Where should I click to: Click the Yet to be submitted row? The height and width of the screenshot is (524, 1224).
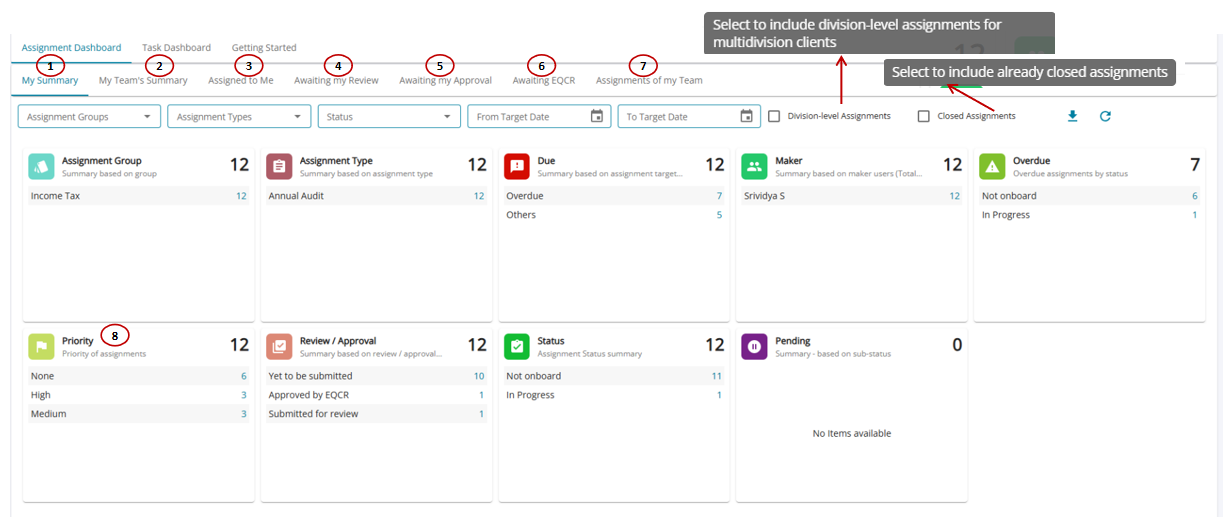click(310, 376)
